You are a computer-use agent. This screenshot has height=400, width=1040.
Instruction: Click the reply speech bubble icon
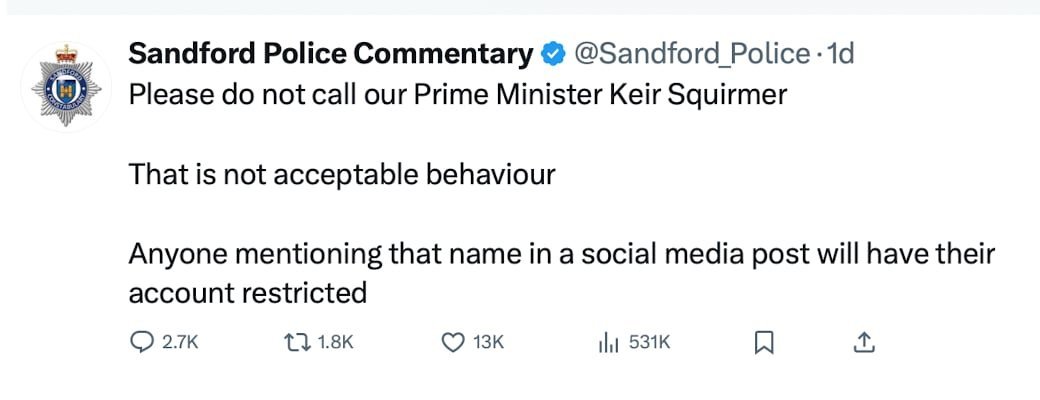tap(141, 342)
